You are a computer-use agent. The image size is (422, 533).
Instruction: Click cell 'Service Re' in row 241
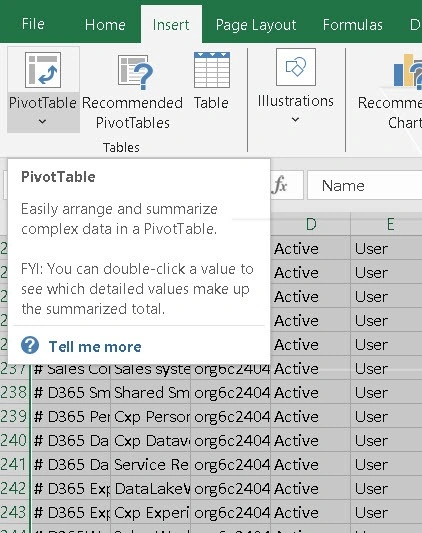(151, 464)
